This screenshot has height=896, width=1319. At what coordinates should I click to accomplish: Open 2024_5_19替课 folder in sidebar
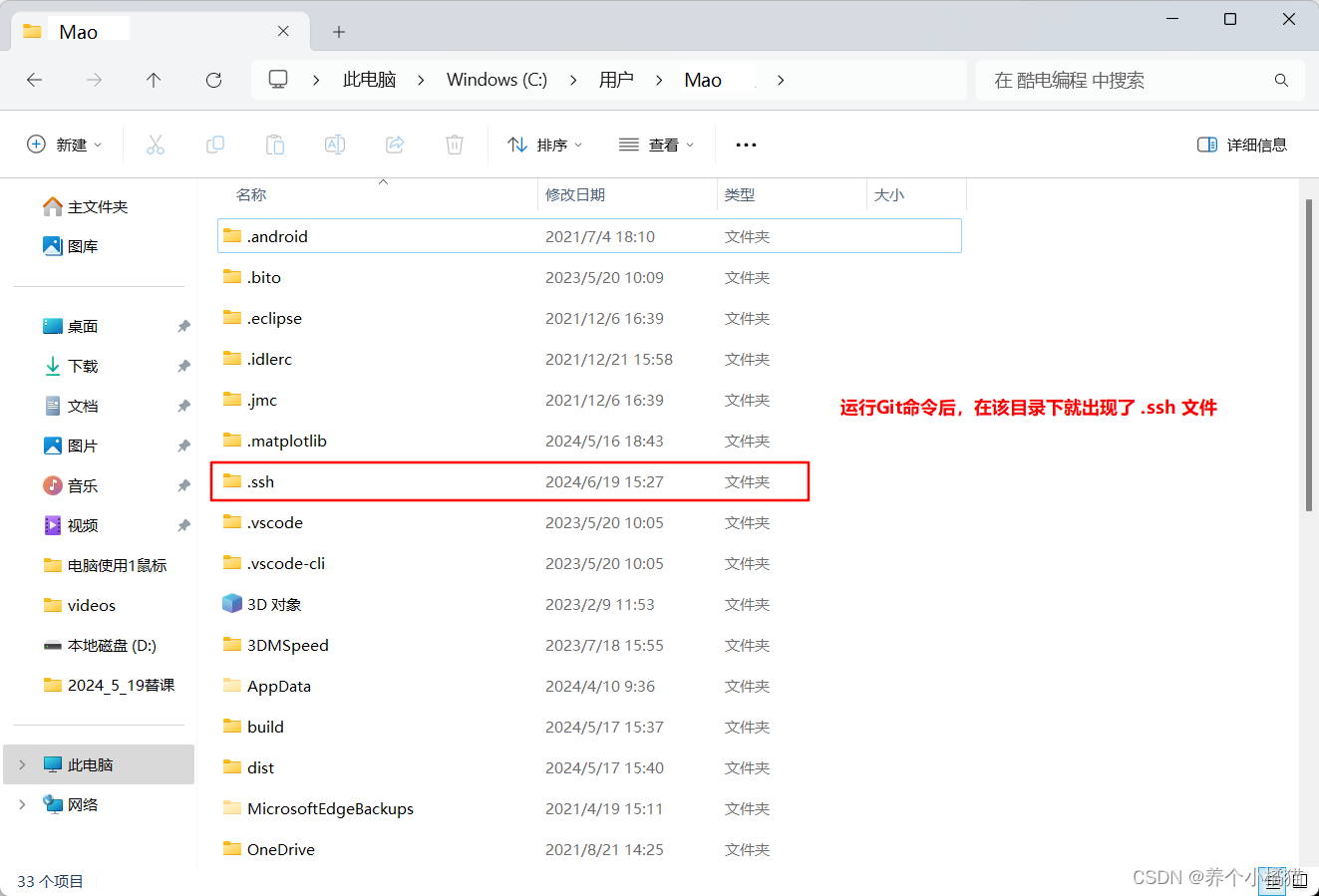click(x=109, y=685)
